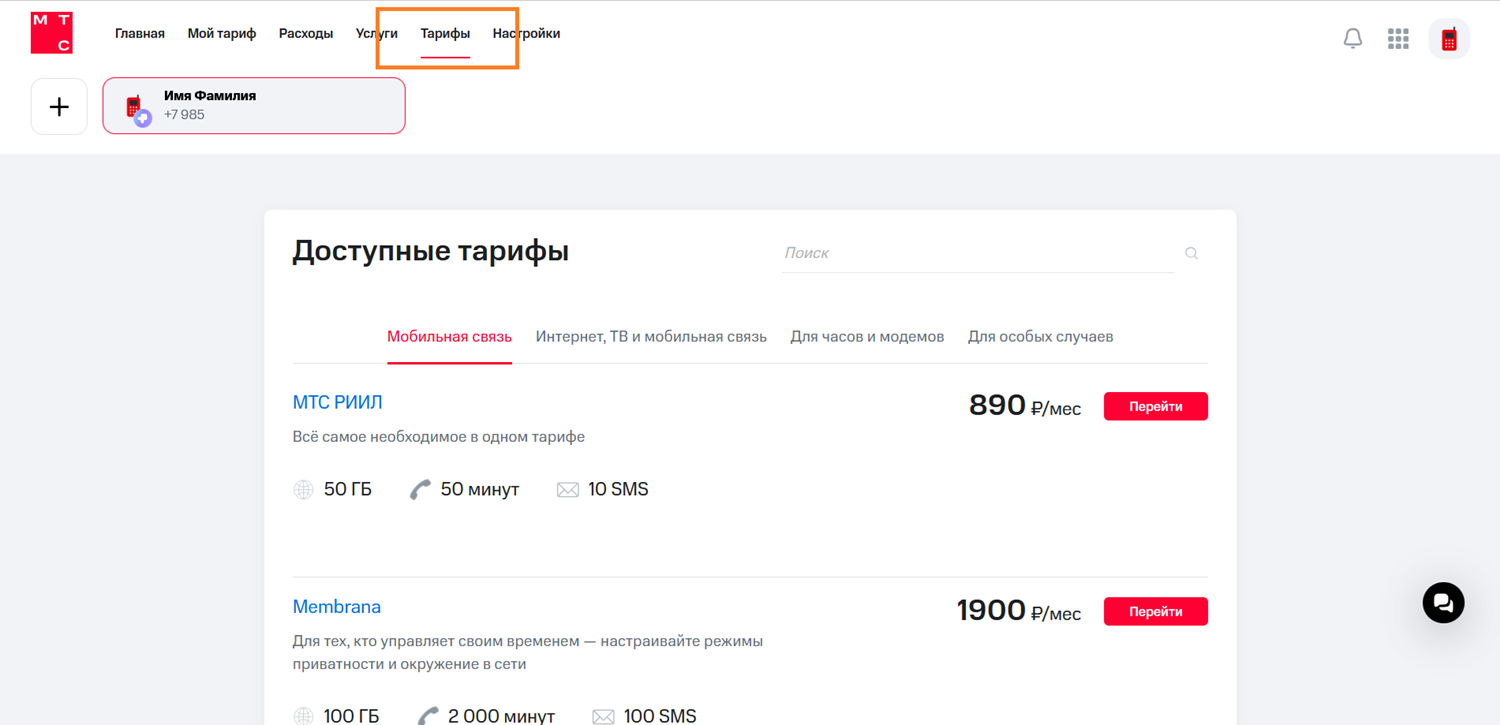1500x725 pixels.
Task: Click handset icon beside 50 минут
Action: tap(420, 489)
